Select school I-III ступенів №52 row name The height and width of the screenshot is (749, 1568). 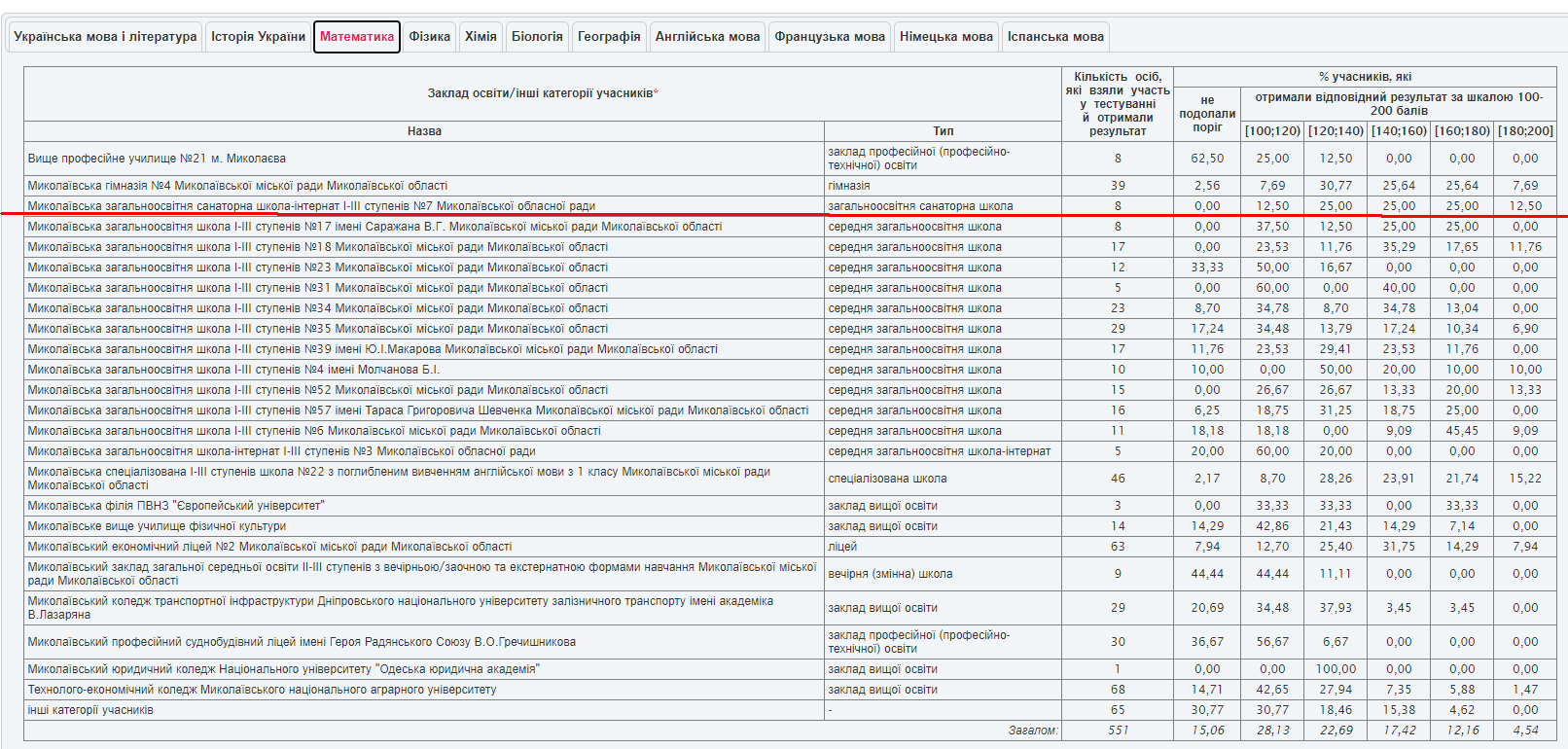[x=317, y=390]
